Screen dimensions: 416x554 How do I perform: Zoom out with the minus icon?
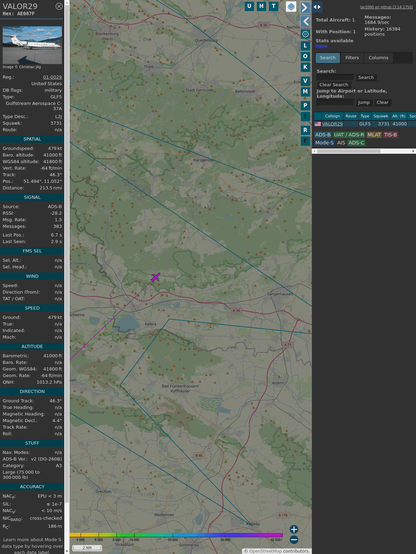(294, 540)
